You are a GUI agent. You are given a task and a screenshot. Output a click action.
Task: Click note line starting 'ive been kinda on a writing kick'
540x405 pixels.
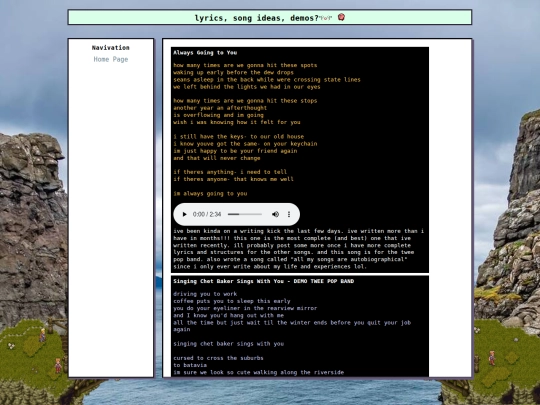point(299,231)
